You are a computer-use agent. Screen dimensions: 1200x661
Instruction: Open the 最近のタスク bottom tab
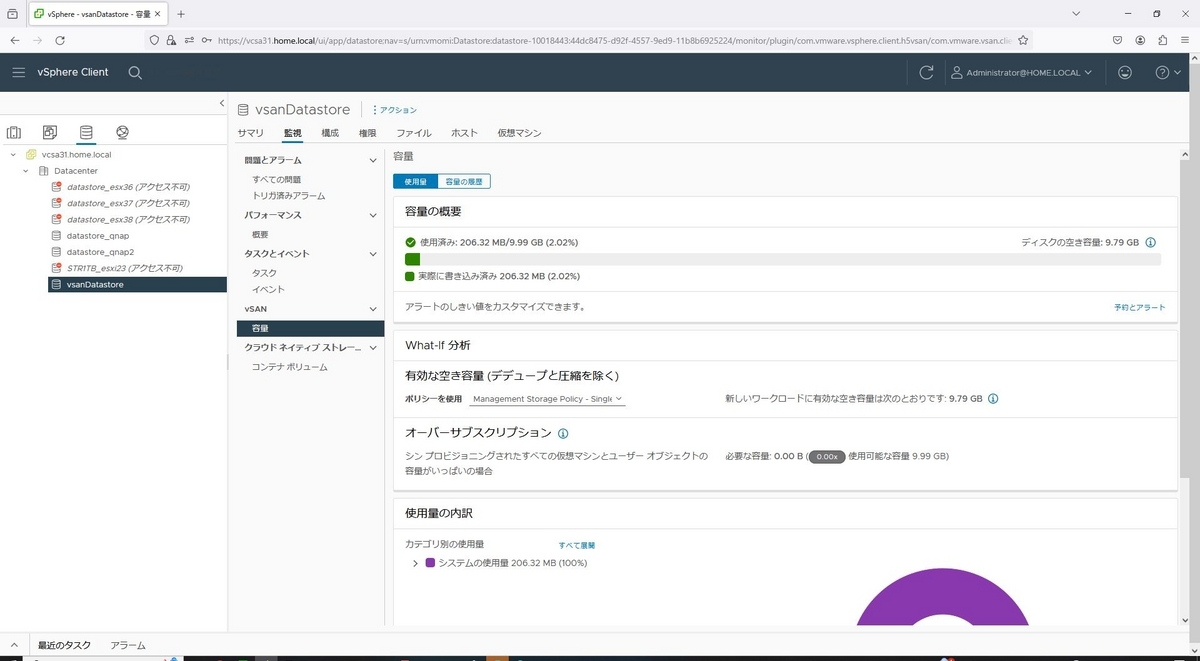(65, 645)
